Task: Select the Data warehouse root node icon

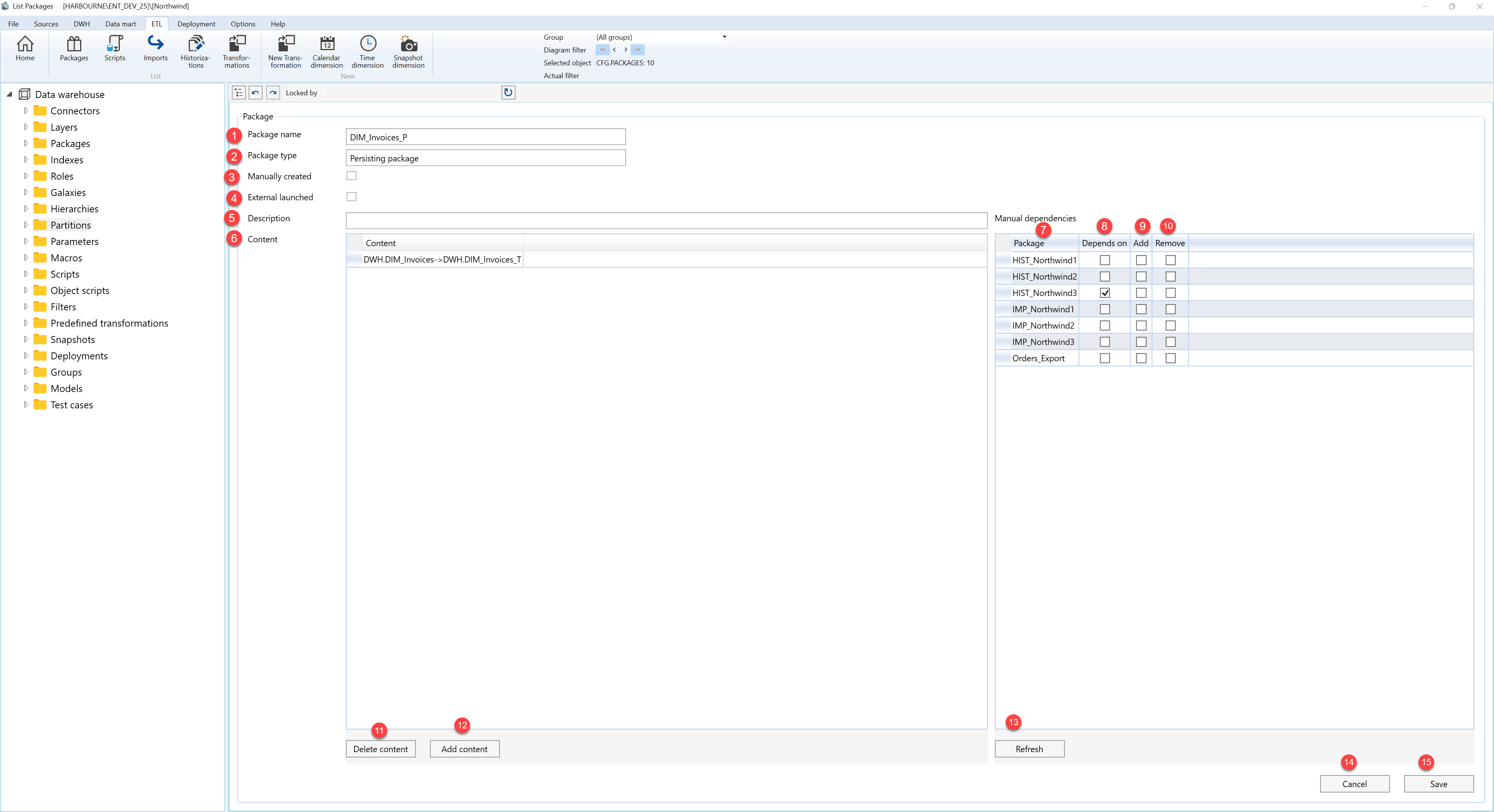Action: coord(25,94)
